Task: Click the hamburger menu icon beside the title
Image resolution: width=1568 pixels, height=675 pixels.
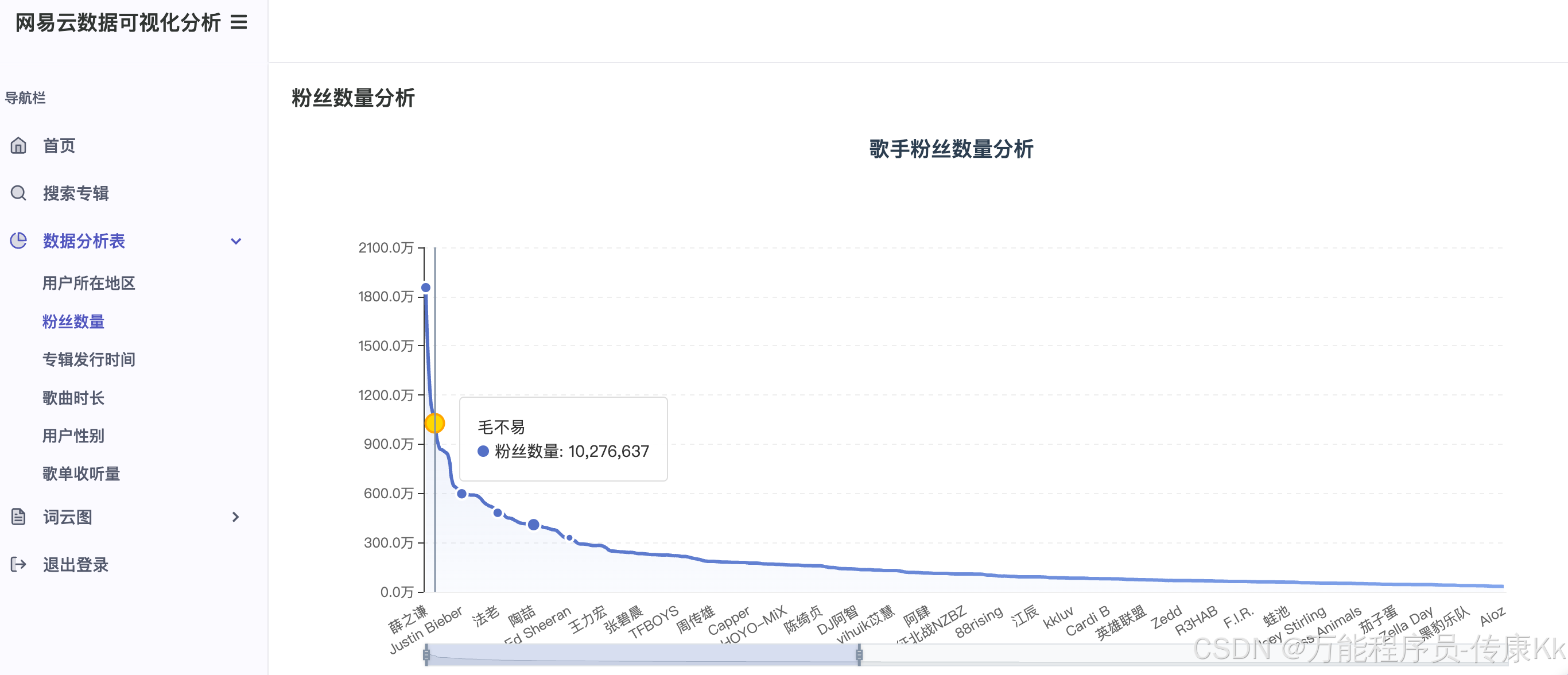Action: (x=239, y=22)
